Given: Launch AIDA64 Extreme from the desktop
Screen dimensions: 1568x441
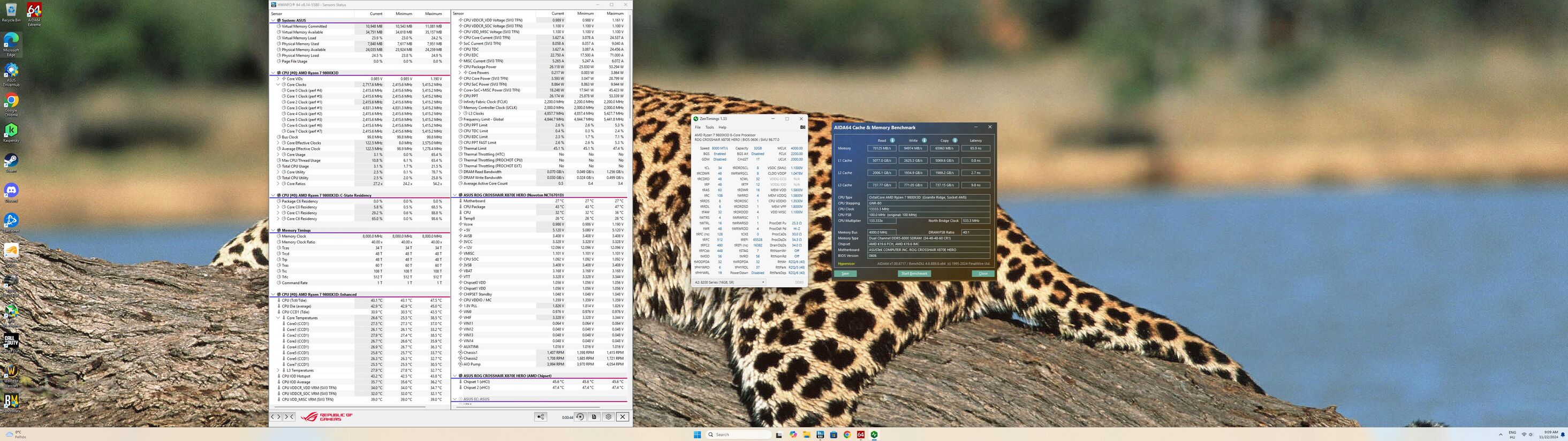Looking at the screenshot, I should point(34,14).
